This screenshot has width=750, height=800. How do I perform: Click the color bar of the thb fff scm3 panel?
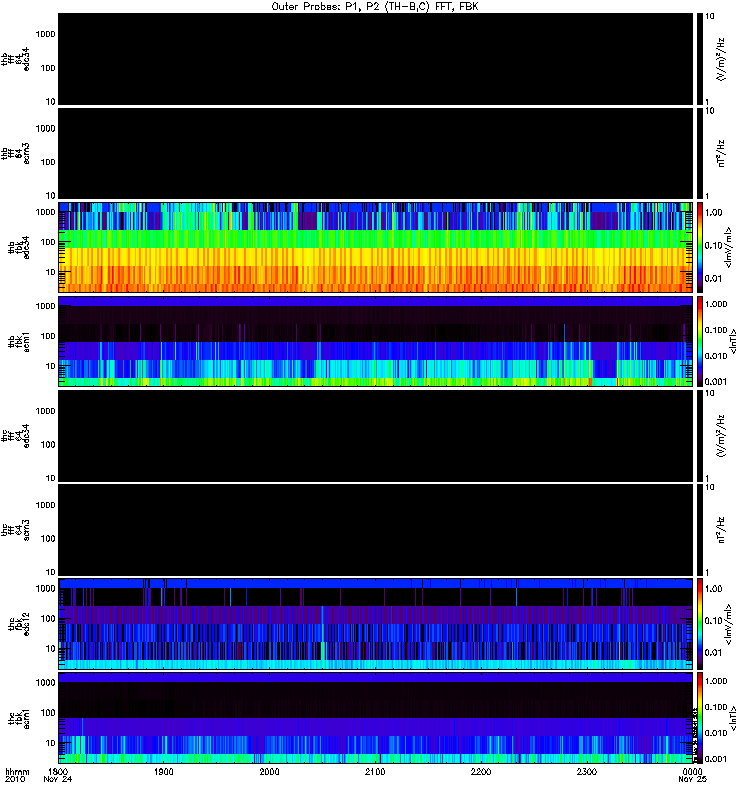click(699, 153)
